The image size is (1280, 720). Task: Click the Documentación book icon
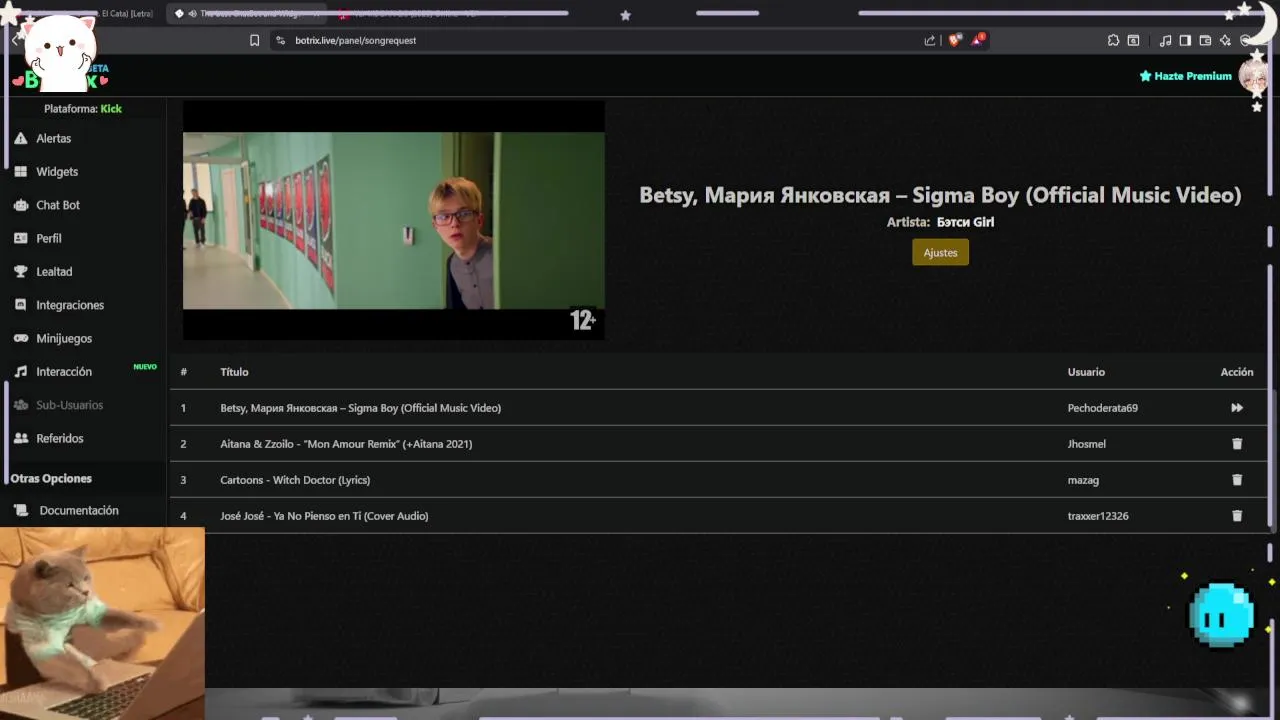(20, 510)
